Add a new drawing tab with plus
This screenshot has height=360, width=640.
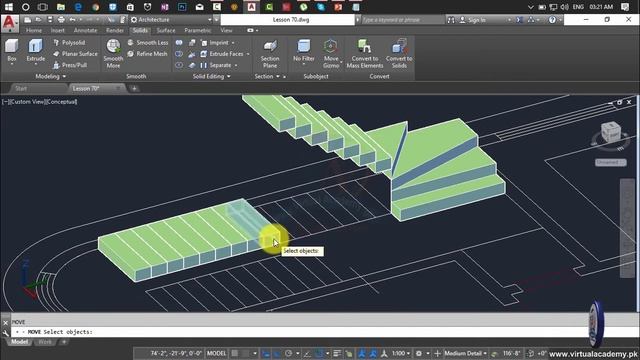[134, 88]
